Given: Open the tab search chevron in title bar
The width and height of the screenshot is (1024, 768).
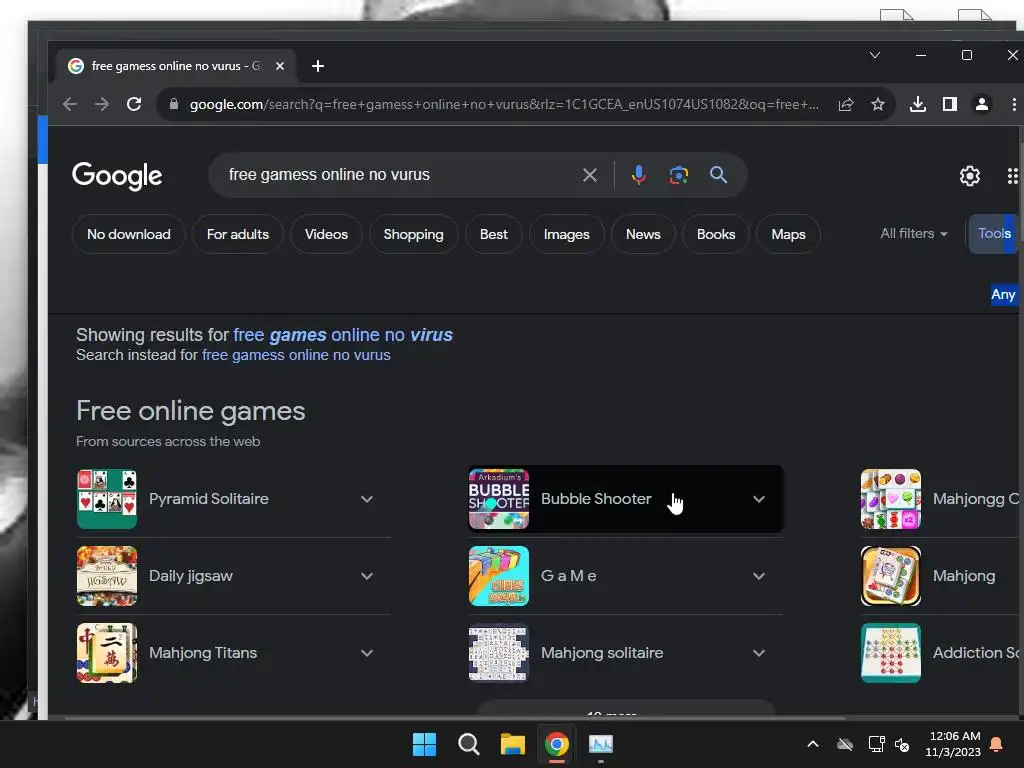Looking at the screenshot, I should (875, 56).
